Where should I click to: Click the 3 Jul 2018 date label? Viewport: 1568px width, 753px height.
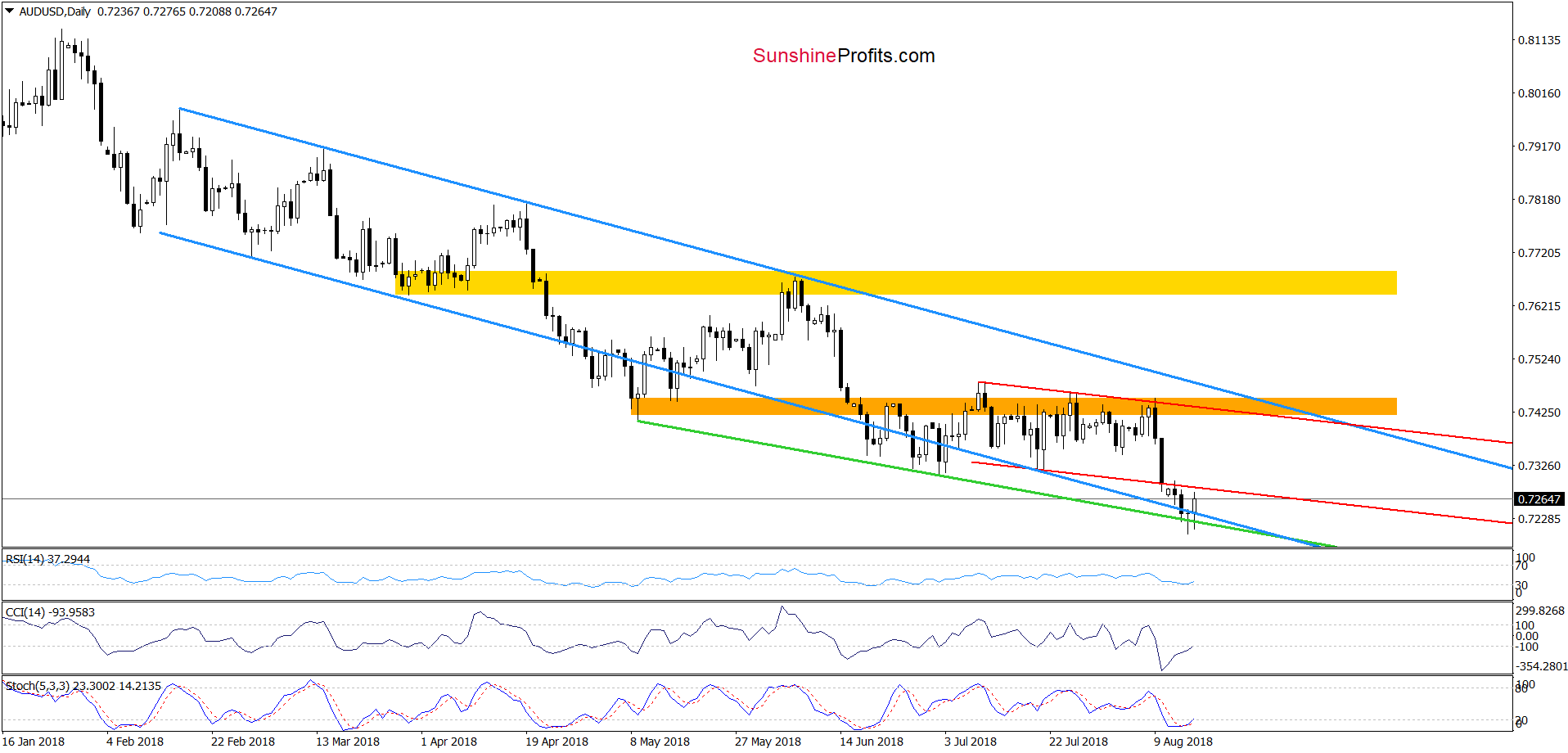[971, 742]
